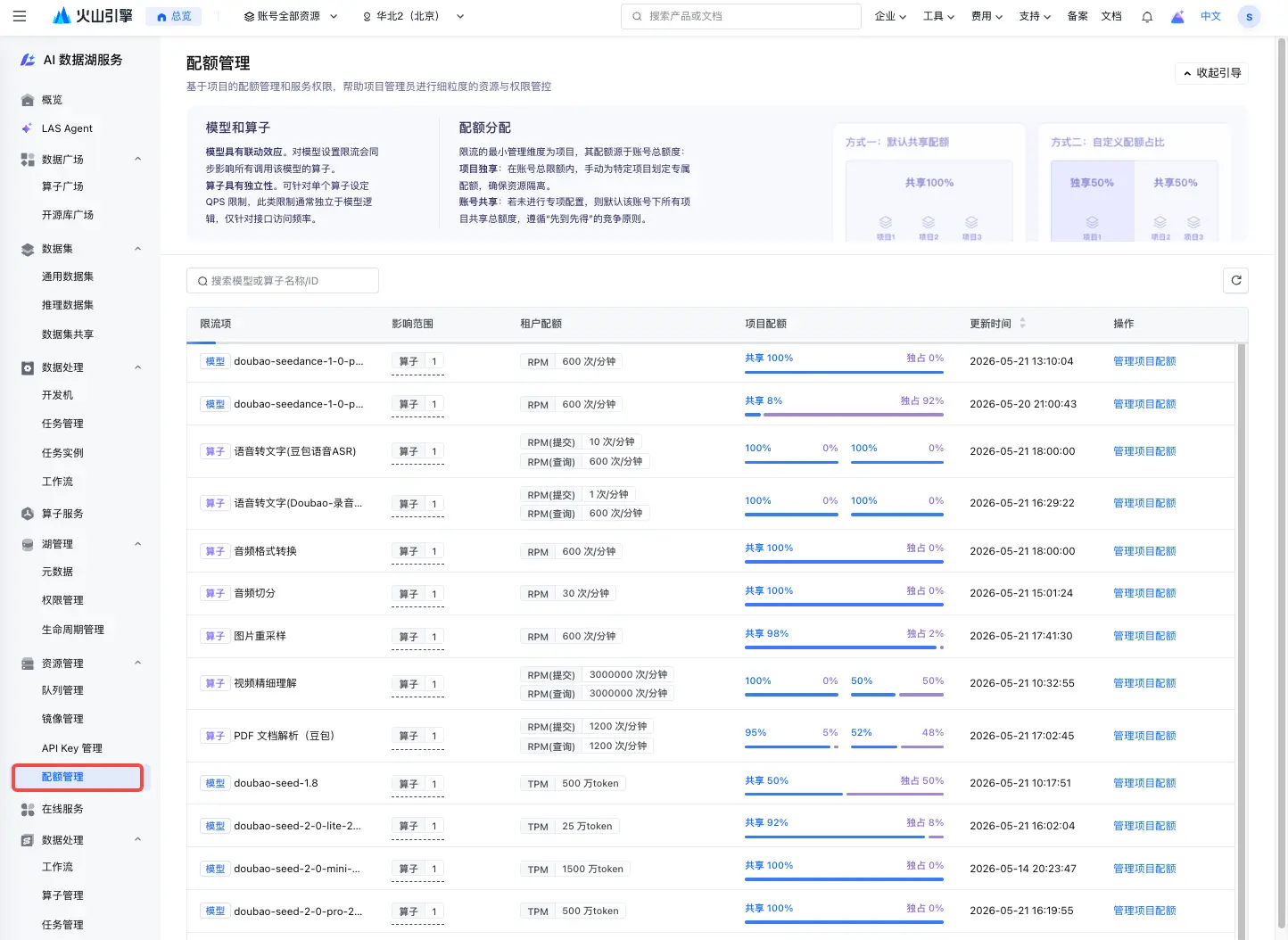The image size is (1288, 940).
Task: Refresh the quota table
Action: (1235, 280)
